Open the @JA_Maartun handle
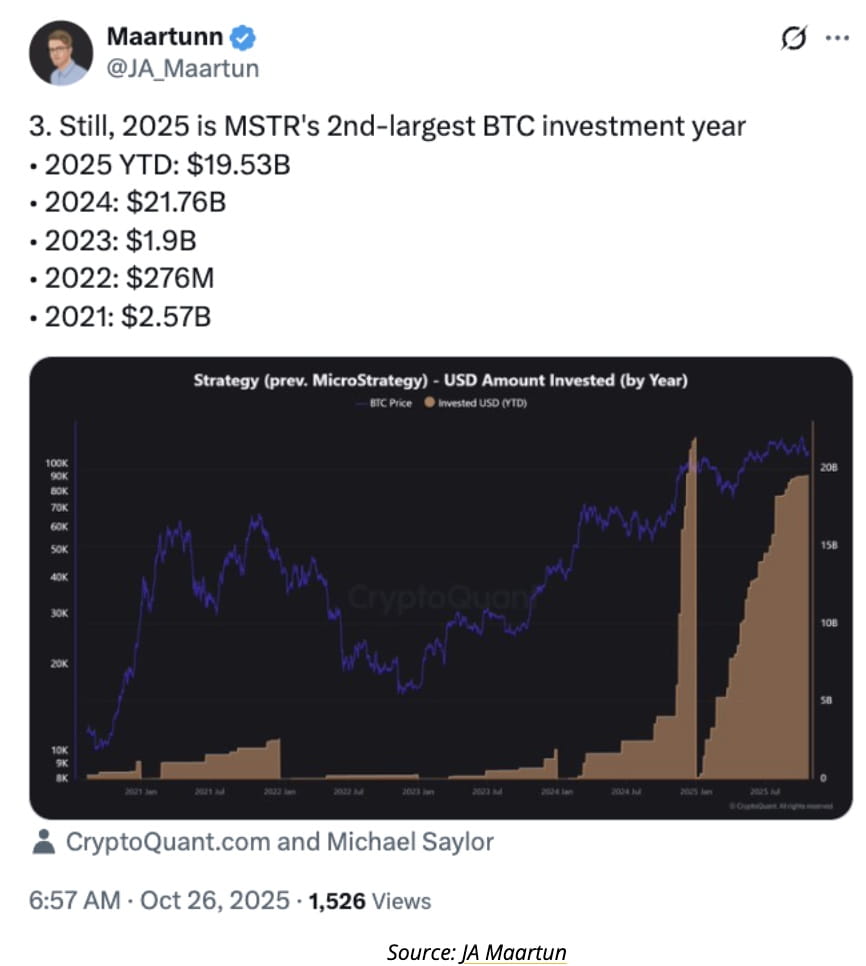This screenshot has height=966, width=866. 182,68
